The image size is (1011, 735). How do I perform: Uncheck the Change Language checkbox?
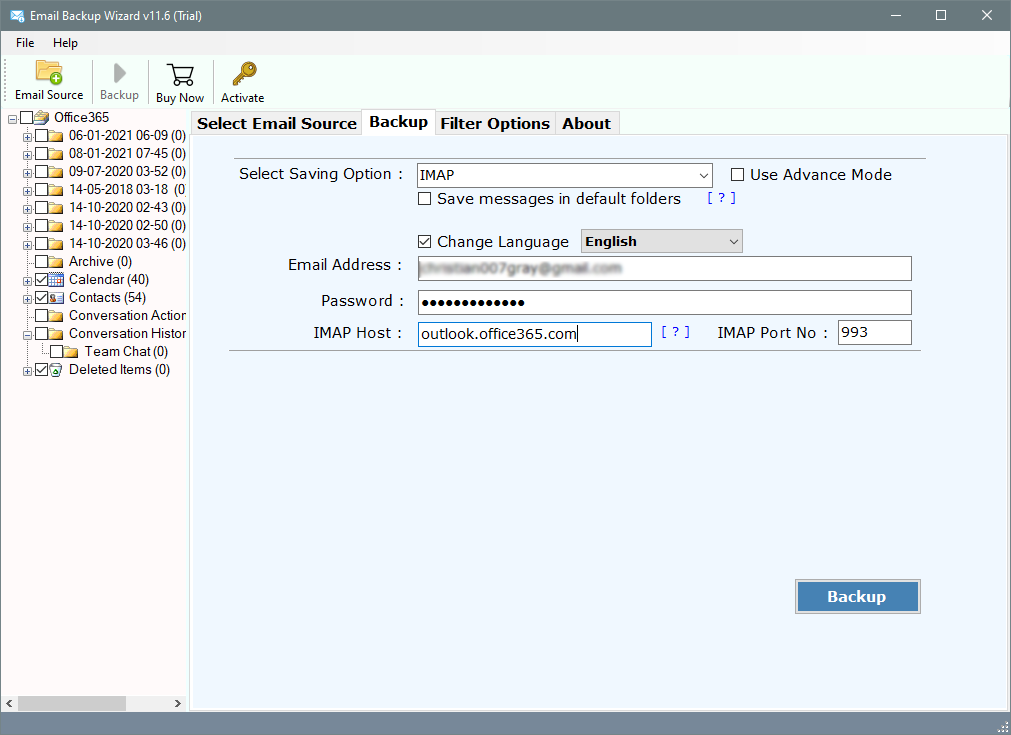pyautogui.click(x=424, y=242)
